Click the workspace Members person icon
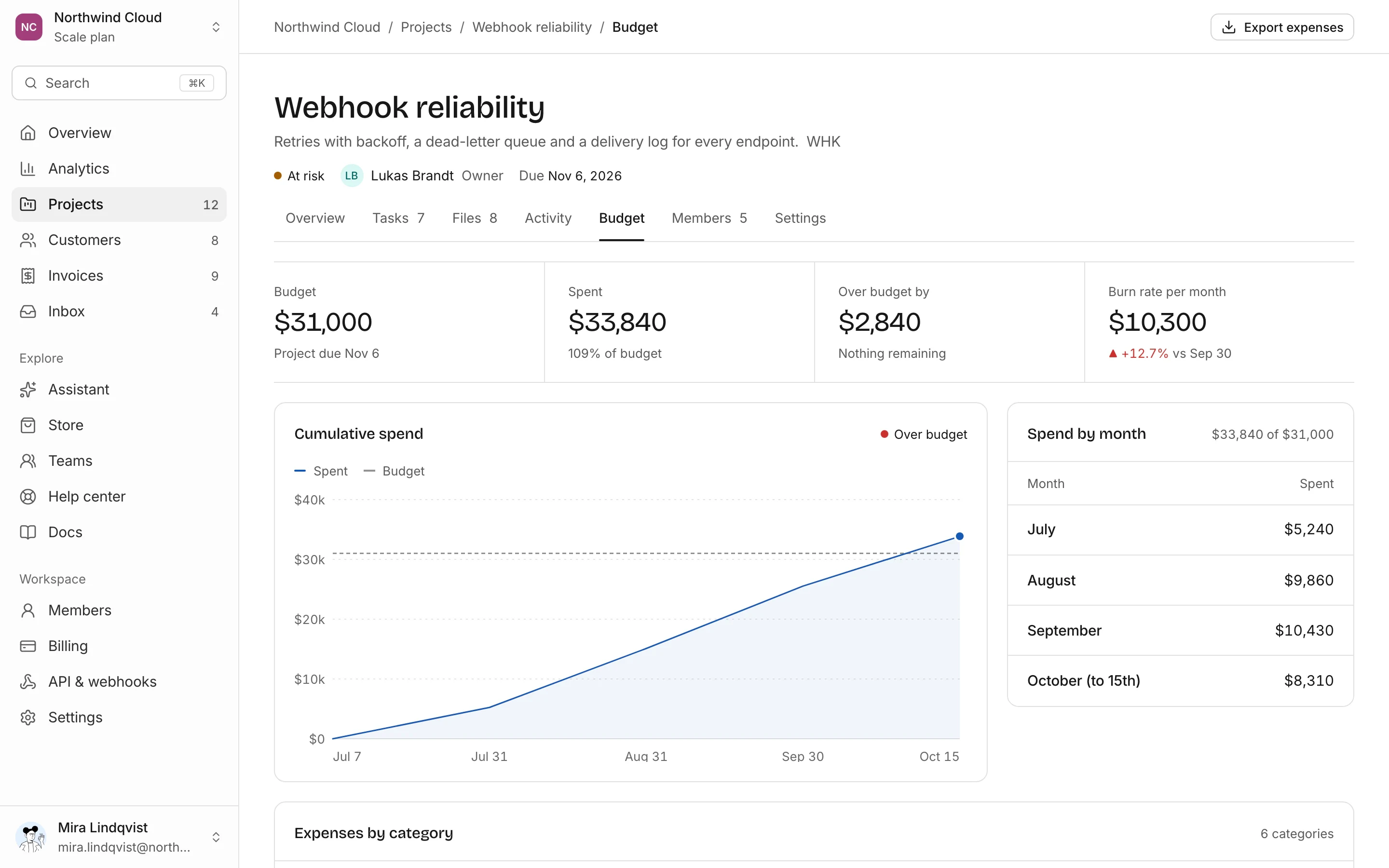Image resolution: width=1389 pixels, height=868 pixels. (27, 610)
